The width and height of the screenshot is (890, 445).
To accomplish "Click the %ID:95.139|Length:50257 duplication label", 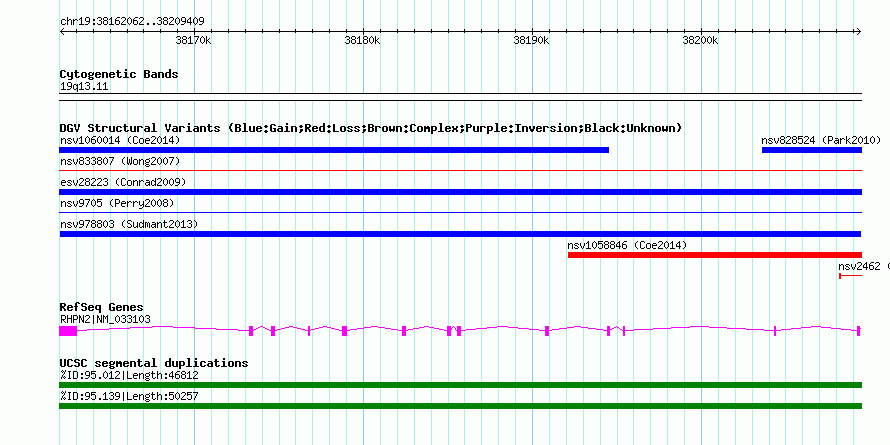I will click(x=129, y=396).
